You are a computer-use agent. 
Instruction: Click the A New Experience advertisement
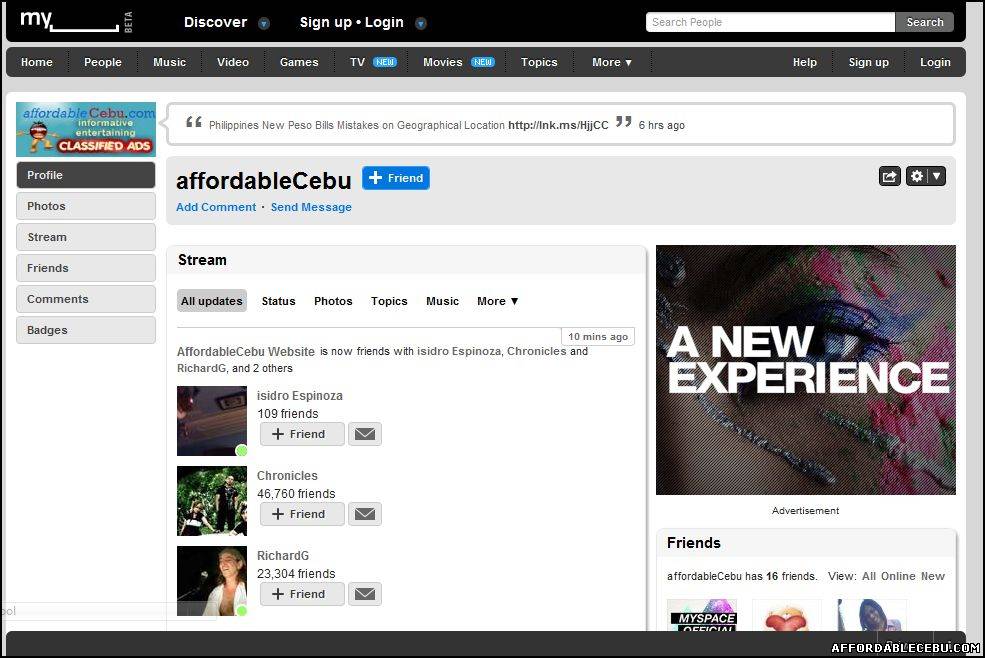pos(806,370)
